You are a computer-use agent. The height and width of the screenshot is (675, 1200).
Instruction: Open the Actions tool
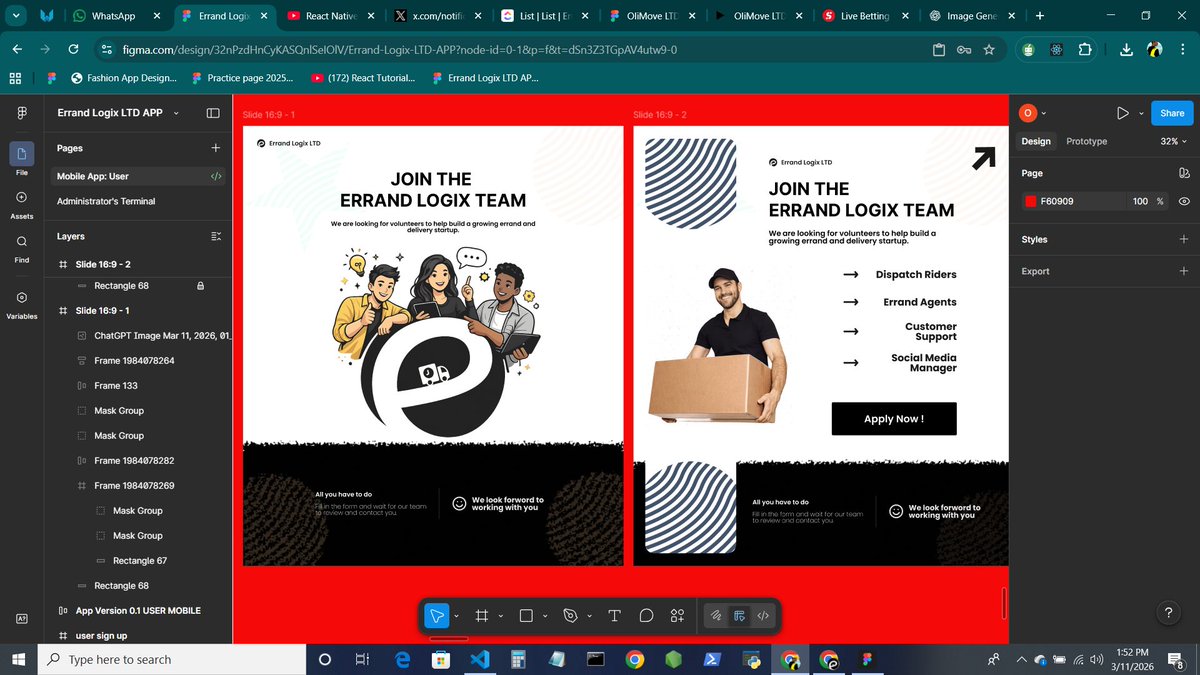(677, 616)
